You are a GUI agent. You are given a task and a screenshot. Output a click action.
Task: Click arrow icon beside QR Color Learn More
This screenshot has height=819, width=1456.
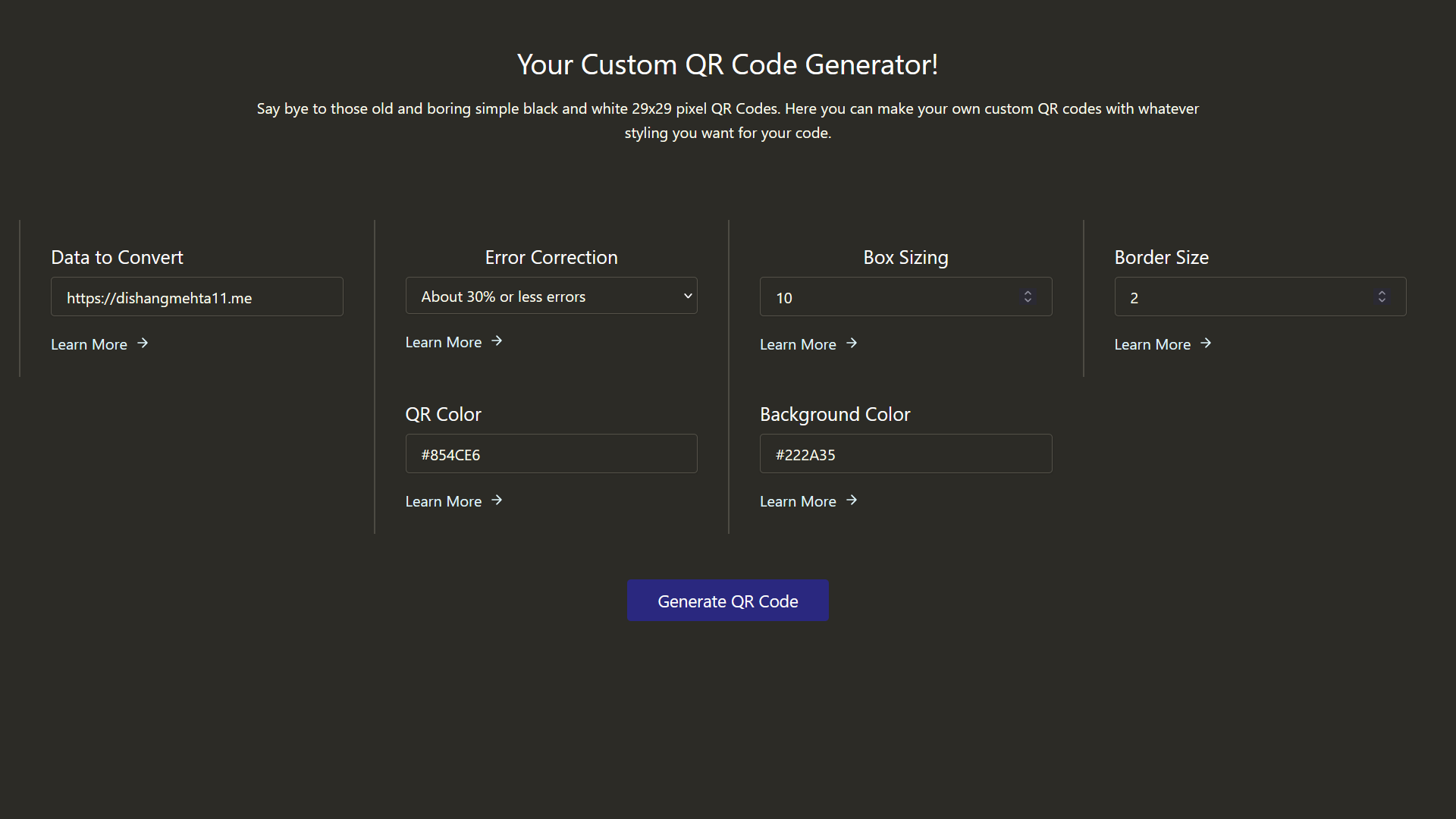click(x=497, y=500)
